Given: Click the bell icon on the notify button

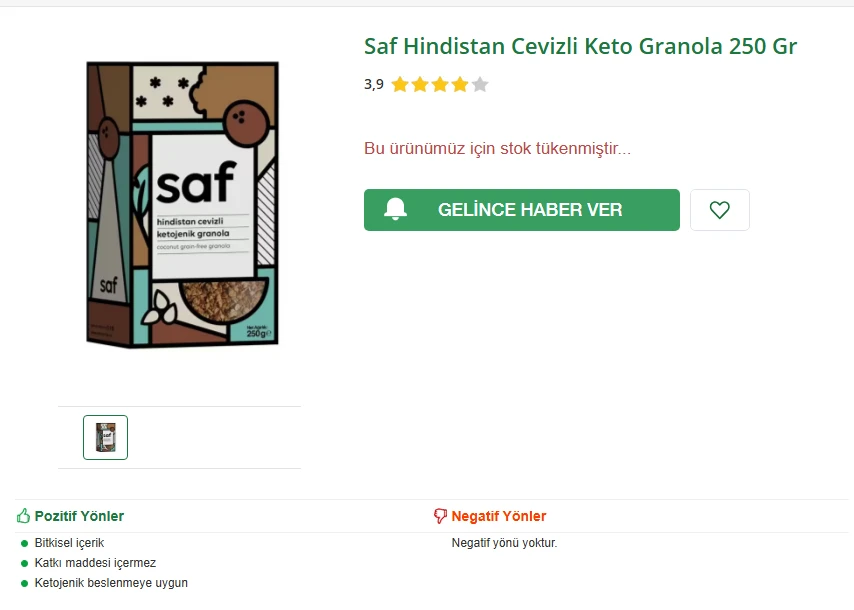Looking at the screenshot, I should (x=397, y=209).
